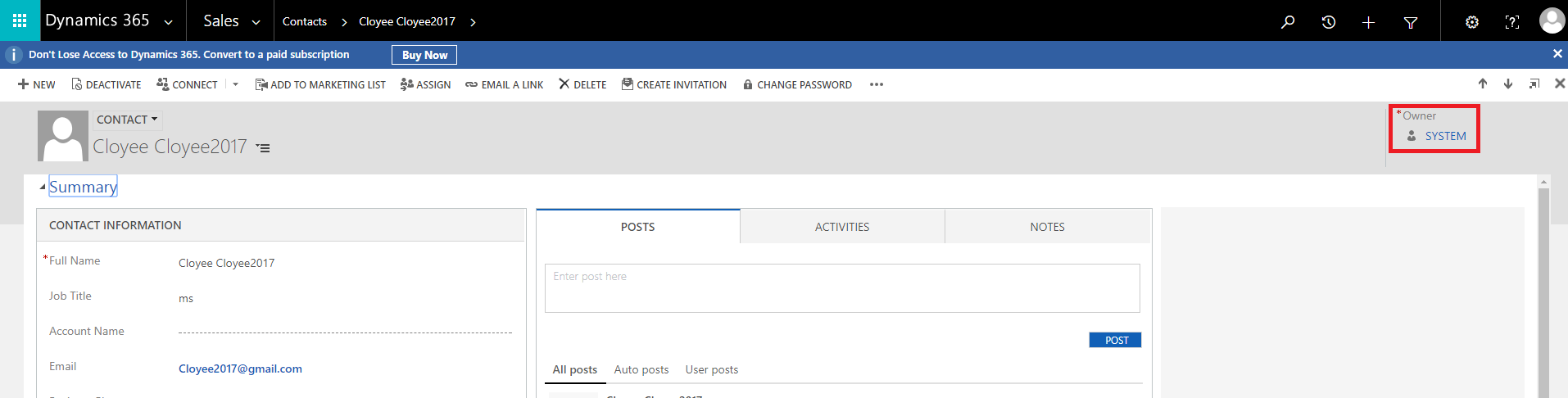The height and width of the screenshot is (398, 1568).
Task: Click CREATE INVITATION command
Action: pos(673,84)
